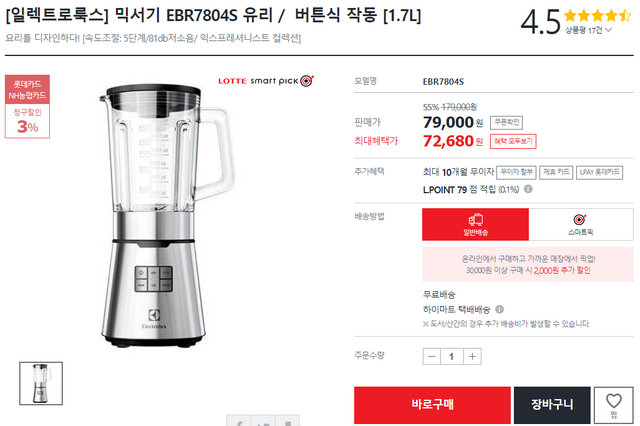Click the Facebook share icon
Viewport: 640px width, 426px height.
(x=239, y=422)
